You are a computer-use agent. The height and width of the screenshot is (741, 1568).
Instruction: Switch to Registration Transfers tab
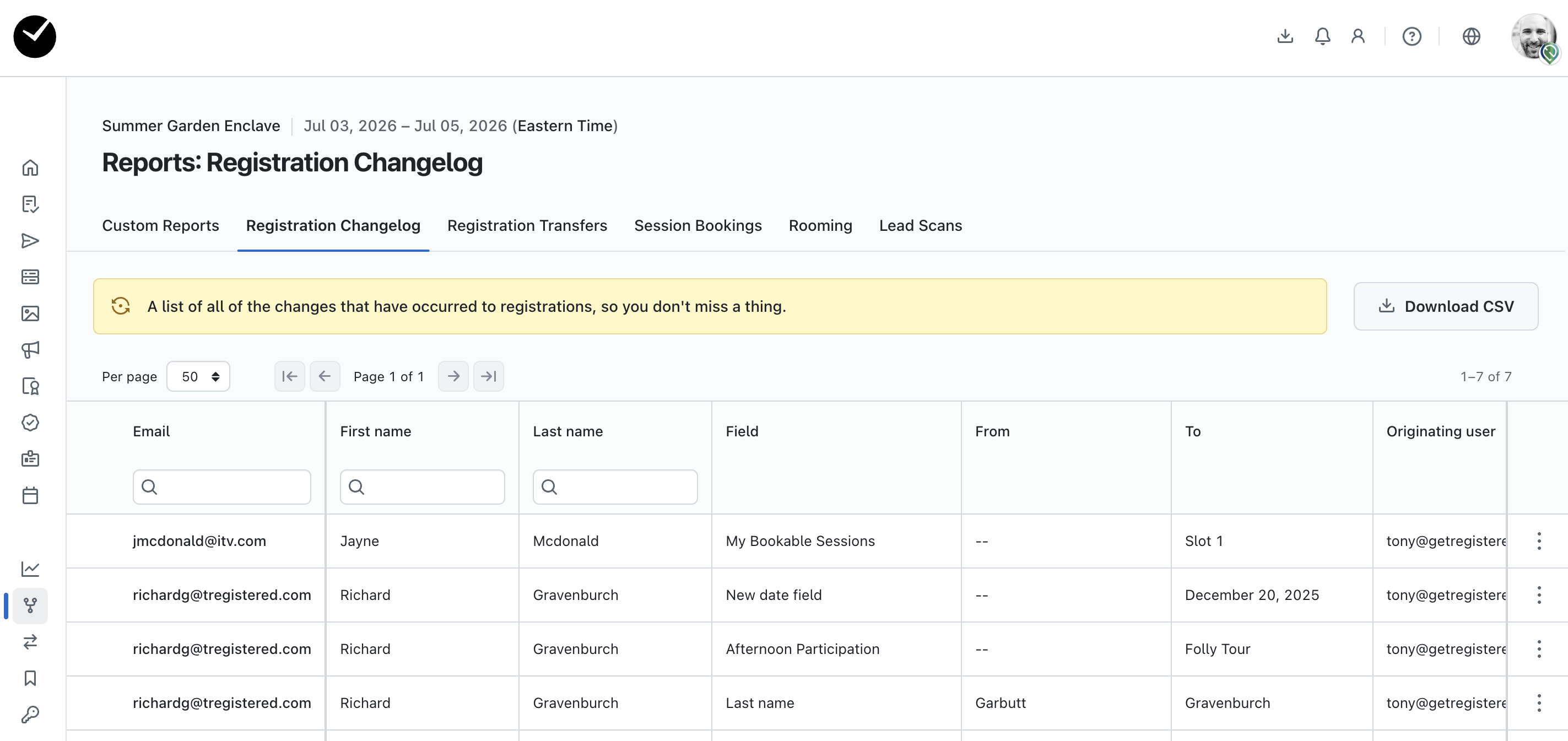(x=527, y=225)
